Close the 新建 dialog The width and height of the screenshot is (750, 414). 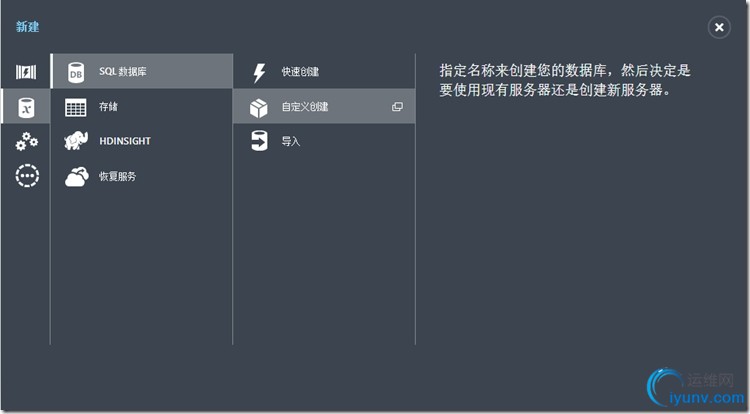718,28
